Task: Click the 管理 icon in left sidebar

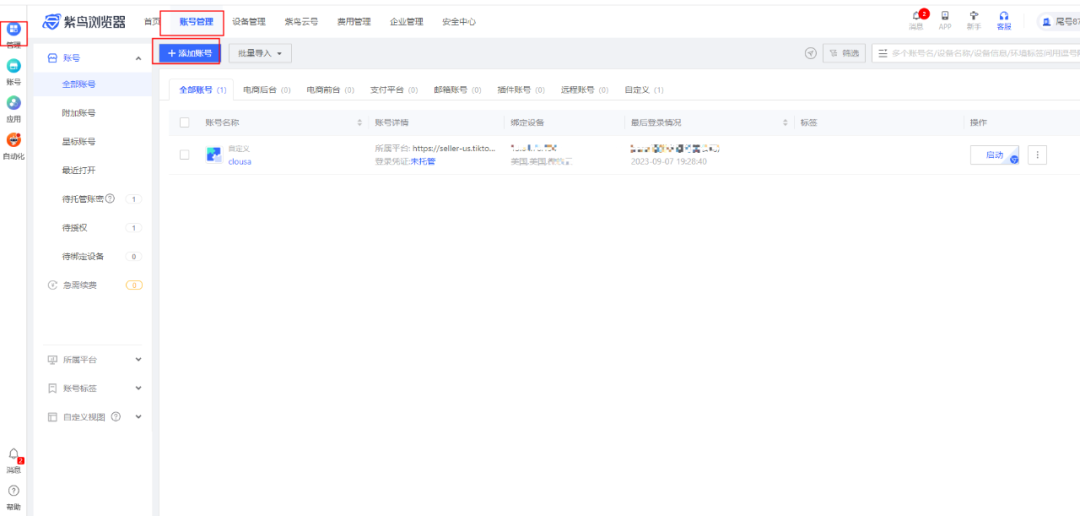Action: pyautogui.click(x=14, y=30)
